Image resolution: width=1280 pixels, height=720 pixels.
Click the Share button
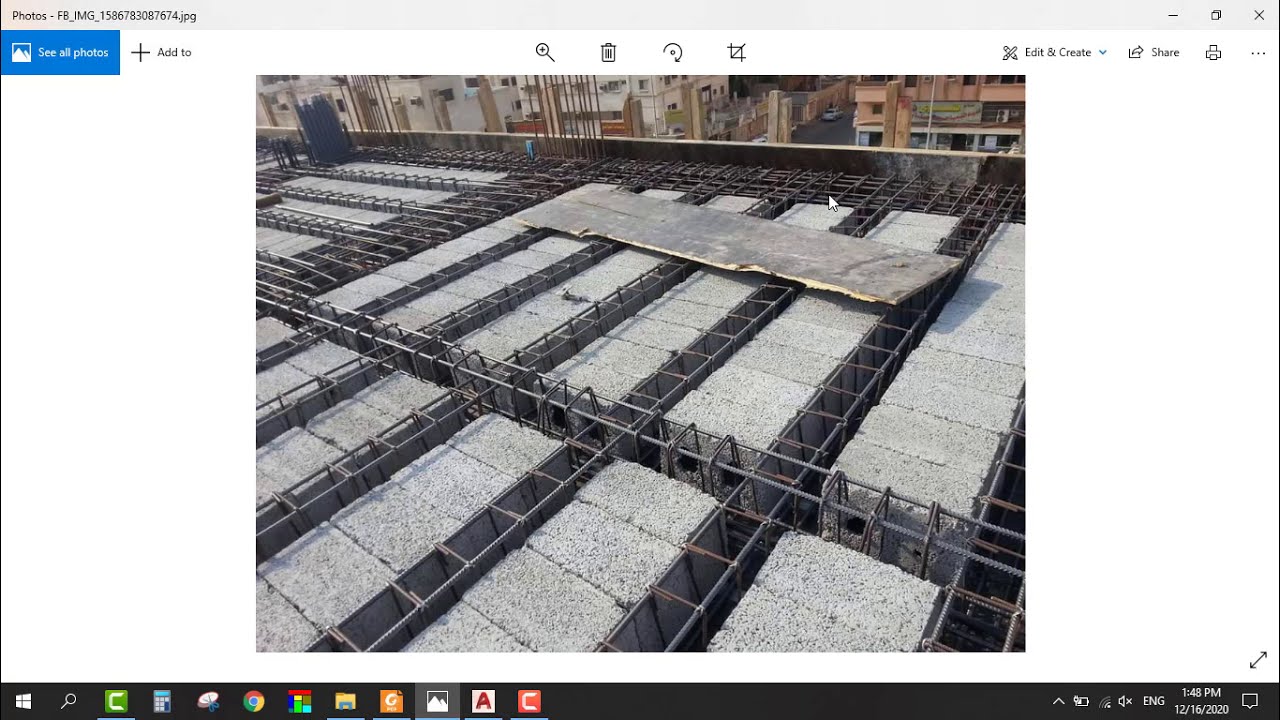(1154, 52)
